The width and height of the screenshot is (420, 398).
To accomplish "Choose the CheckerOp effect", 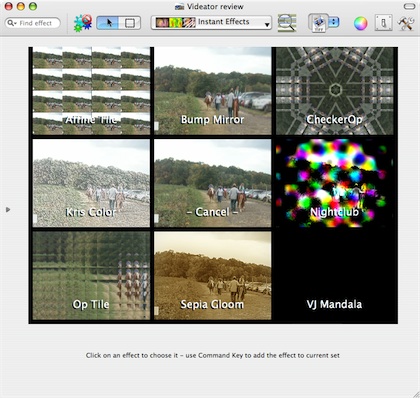I will (335, 91).
